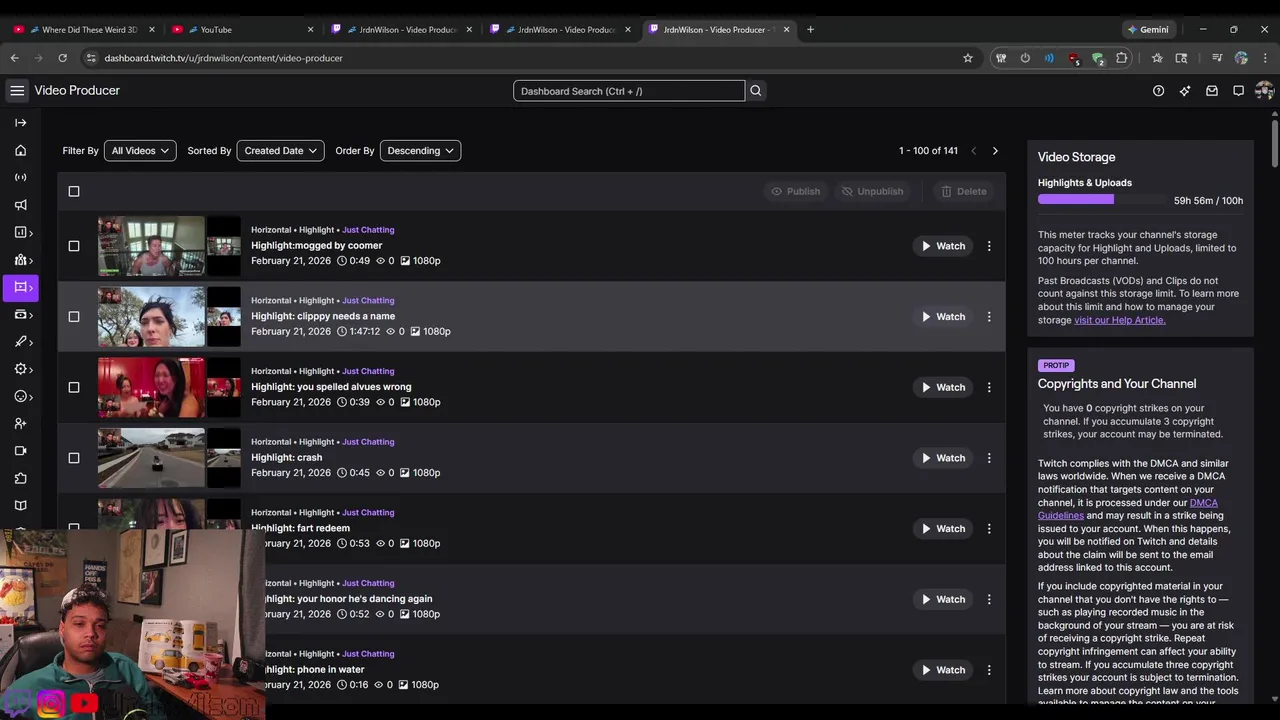Click the sidebar collapse/expand arrow icon
The width and height of the screenshot is (1280, 720).
click(x=20, y=123)
